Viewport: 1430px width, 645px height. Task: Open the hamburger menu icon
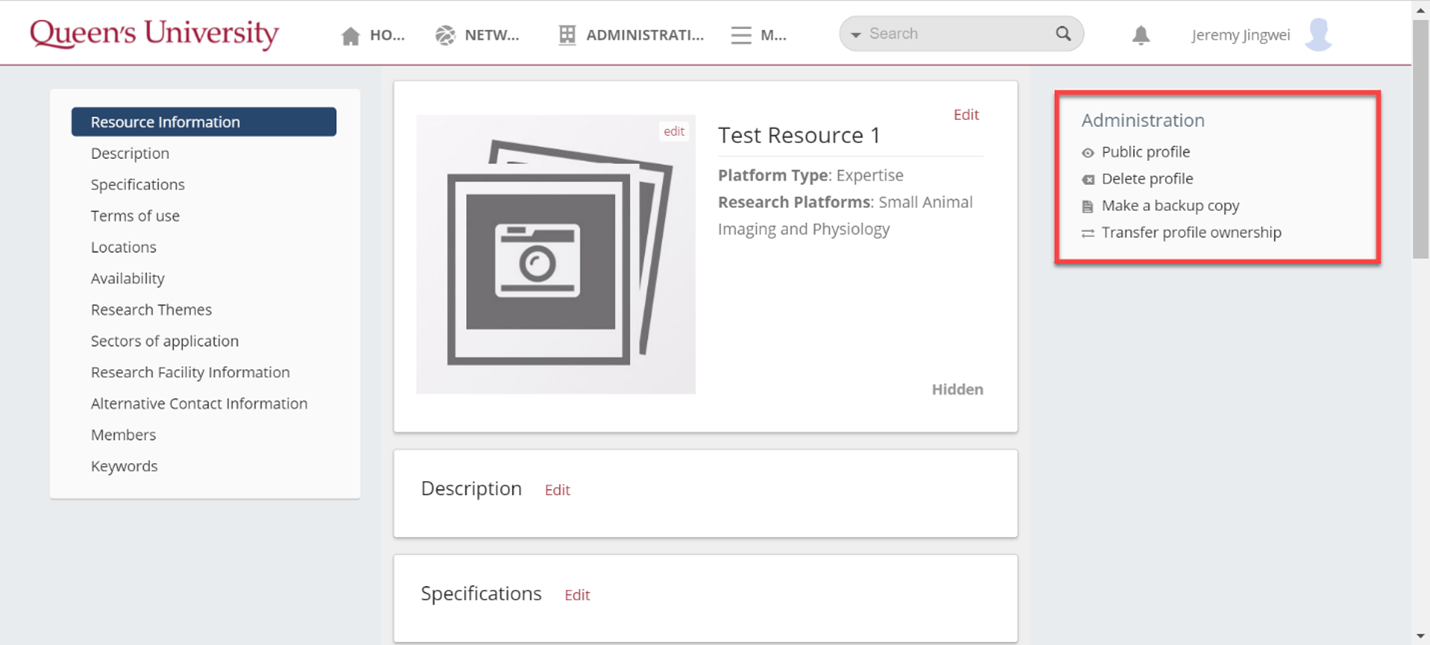[741, 36]
